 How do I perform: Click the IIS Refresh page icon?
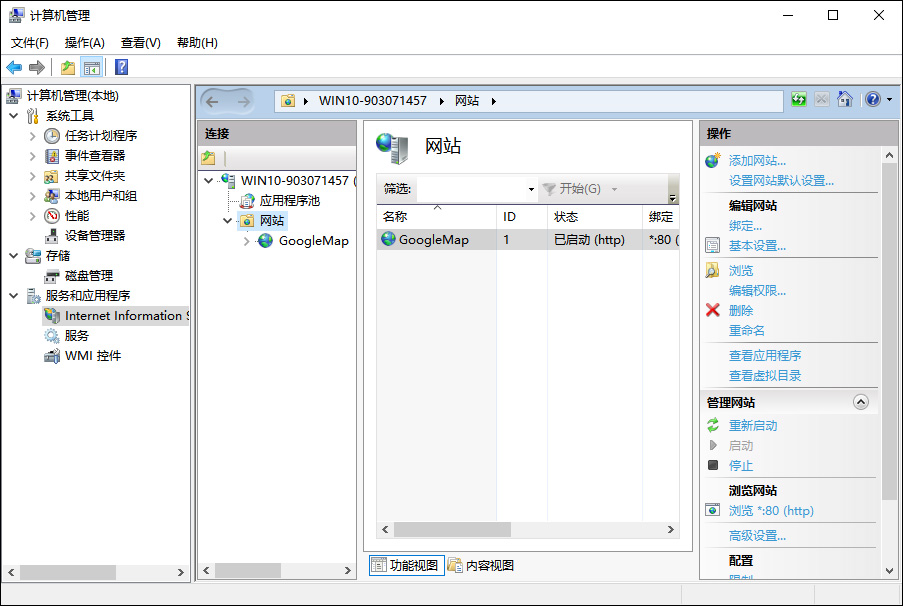pyautogui.click(x=799, y=99)
